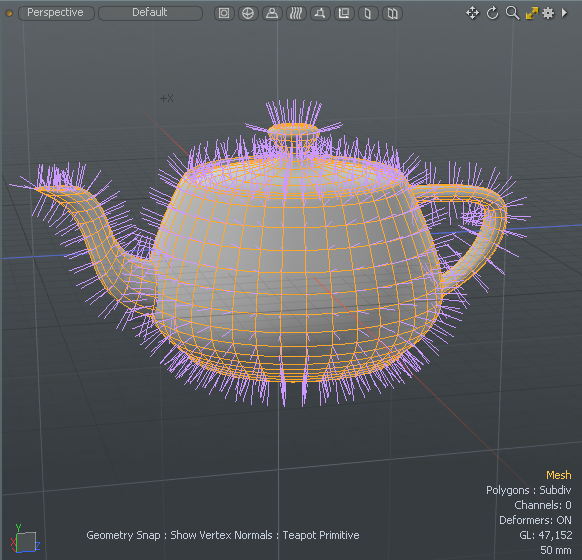Open the Perspective view type dropdown
582x560 pixels.
coord(56,13)
